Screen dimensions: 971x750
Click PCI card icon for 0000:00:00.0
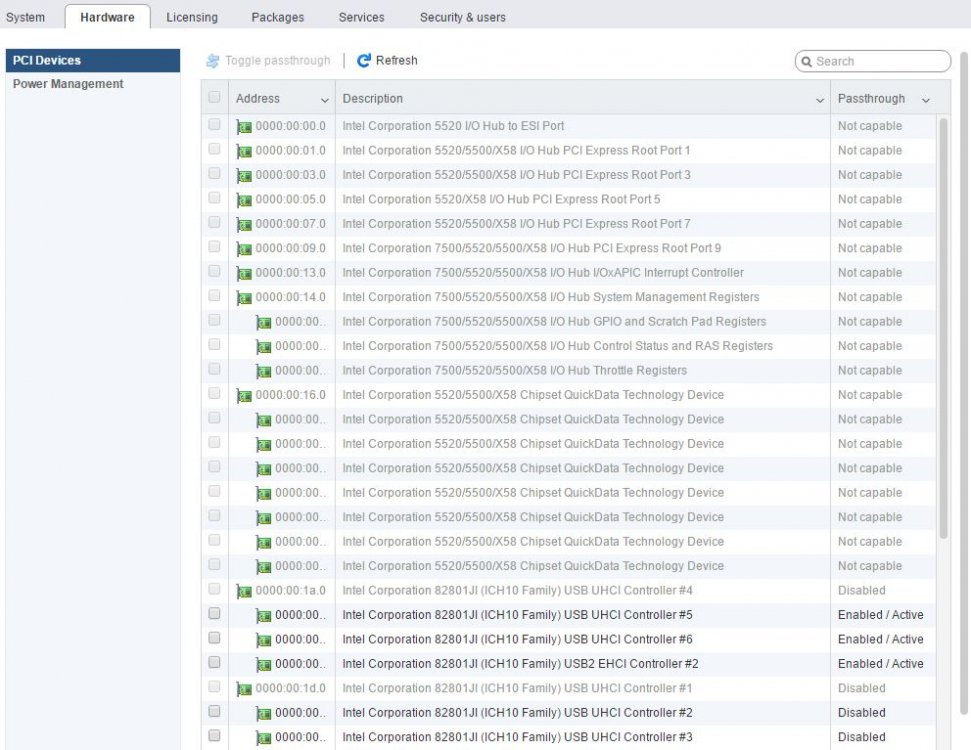tap(244, 127)
